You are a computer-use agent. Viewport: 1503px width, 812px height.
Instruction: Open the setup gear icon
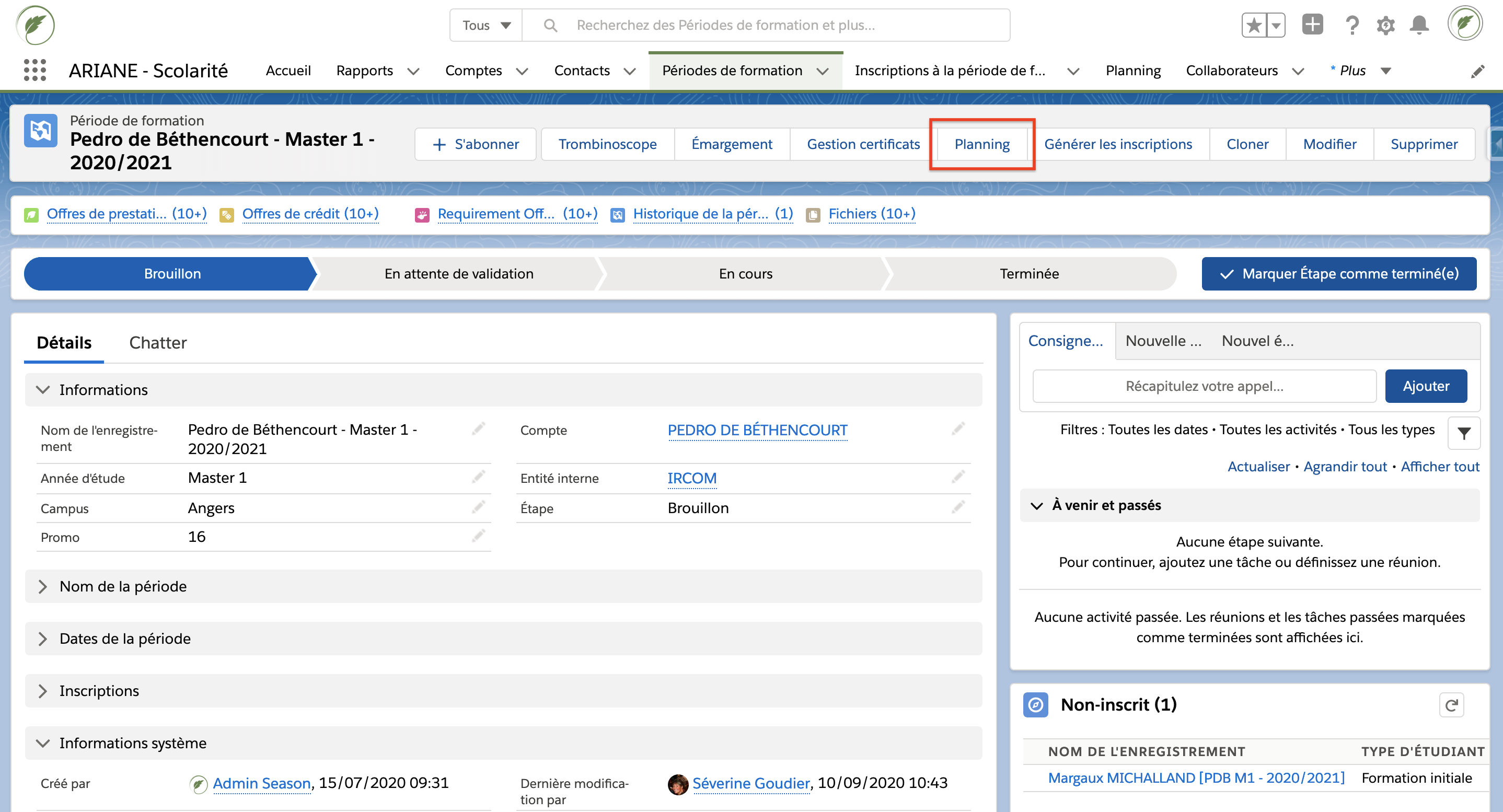(x=1385, y=26)
